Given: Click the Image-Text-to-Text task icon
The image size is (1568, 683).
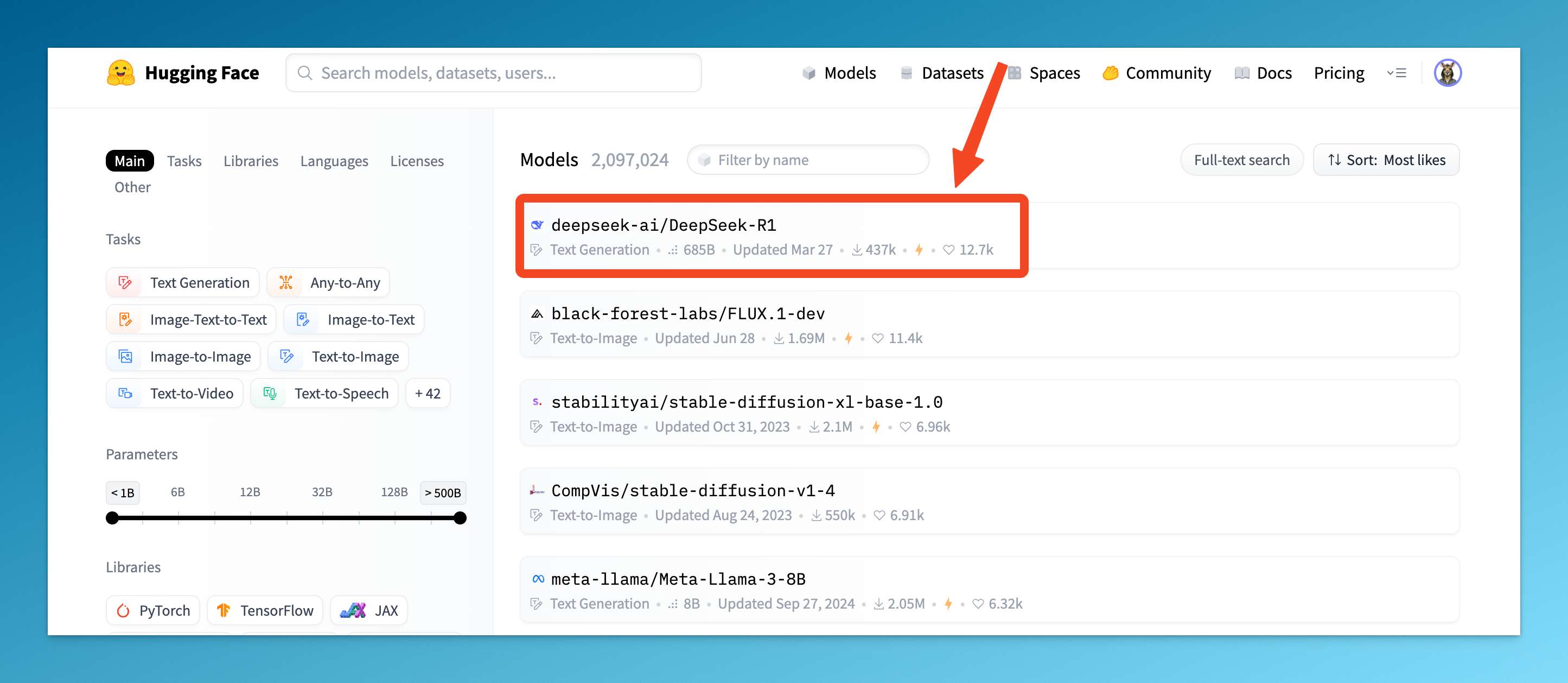Looking at the screenshot, I should tap(125, 320).
